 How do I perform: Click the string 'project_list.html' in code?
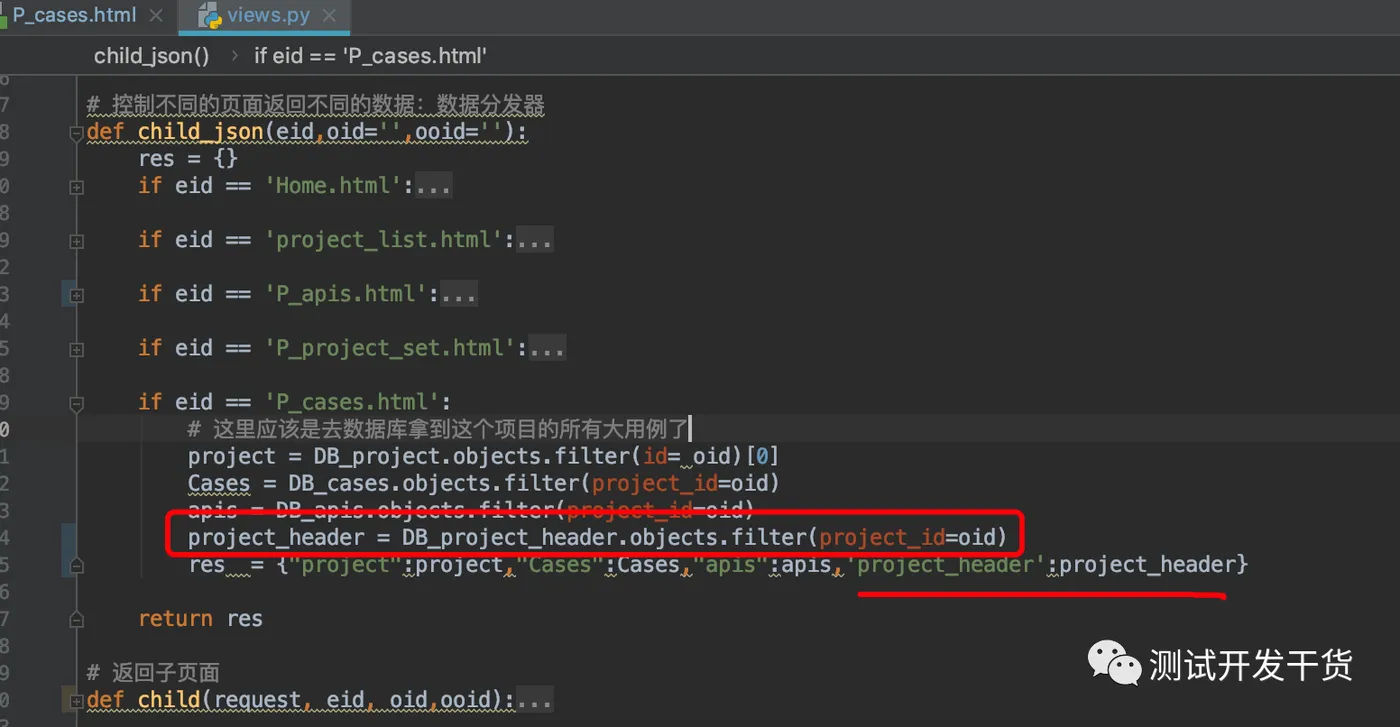[389, 240]
